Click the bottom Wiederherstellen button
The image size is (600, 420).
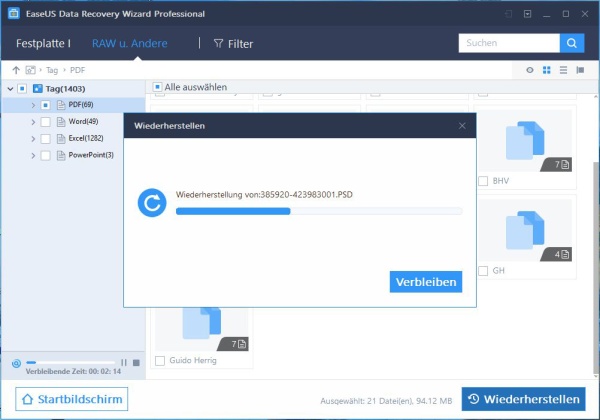click(523, 399)
